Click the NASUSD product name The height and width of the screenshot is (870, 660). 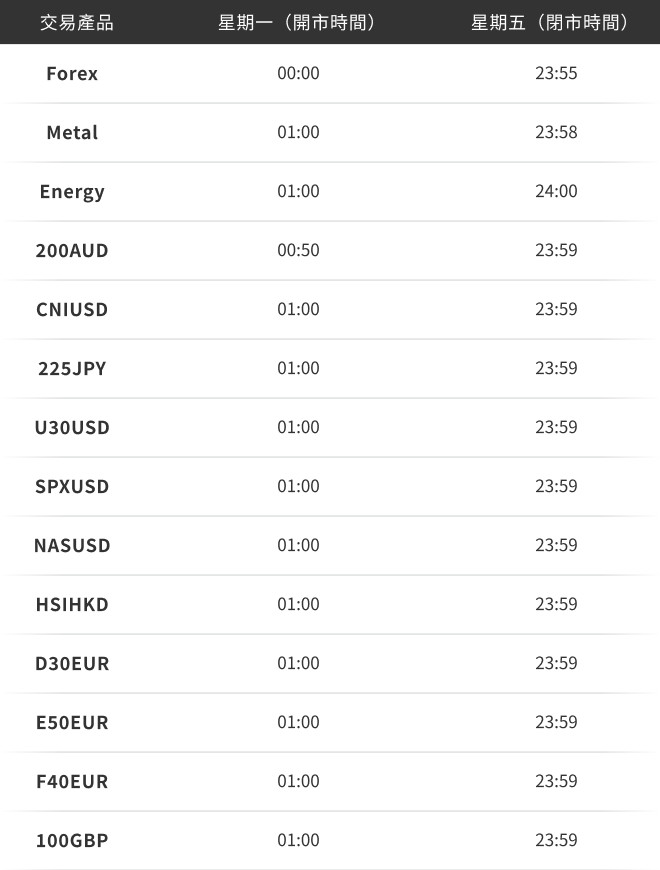pyautogui.click(x=72, y=545)
